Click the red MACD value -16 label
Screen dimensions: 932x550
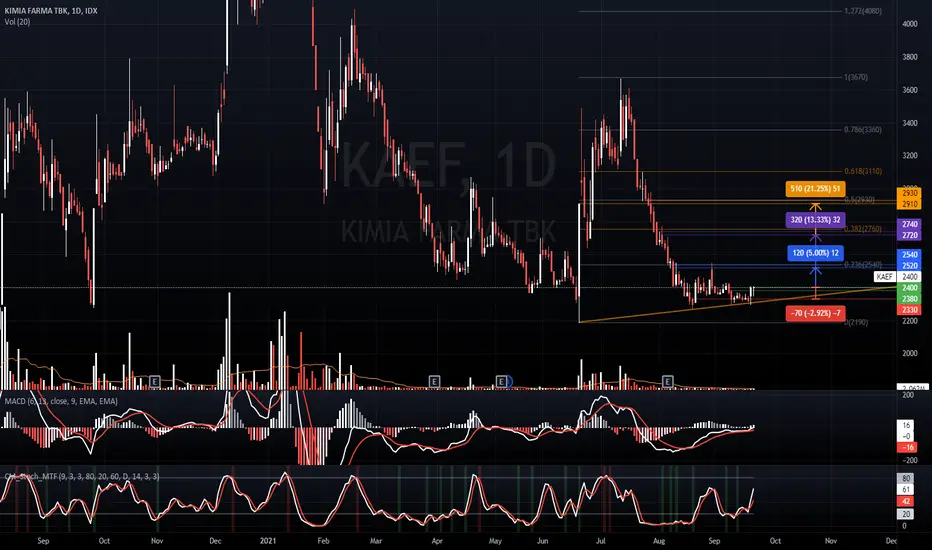pyautogui.click(x=906, y=447)
